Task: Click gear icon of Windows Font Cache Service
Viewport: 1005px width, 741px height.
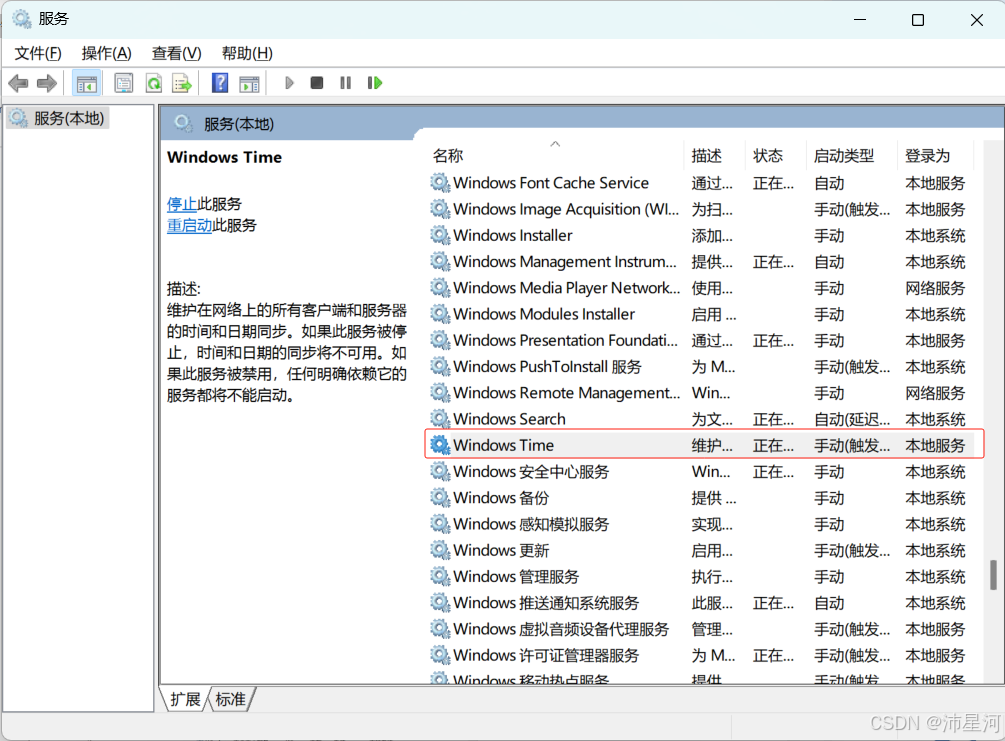Action: (x=440, y=183)
